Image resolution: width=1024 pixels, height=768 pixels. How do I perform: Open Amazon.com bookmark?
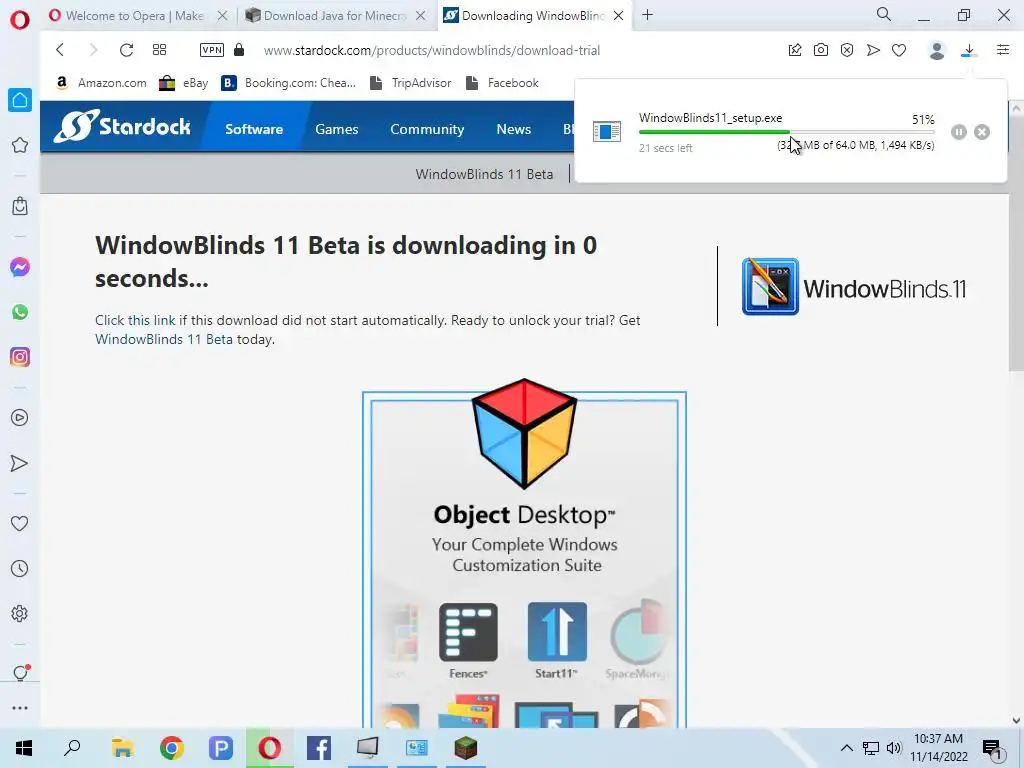(101, 83)
